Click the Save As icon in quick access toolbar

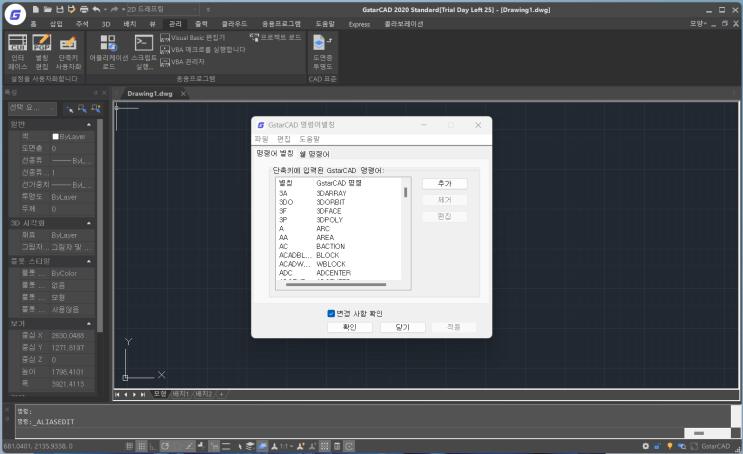point(72,9)
